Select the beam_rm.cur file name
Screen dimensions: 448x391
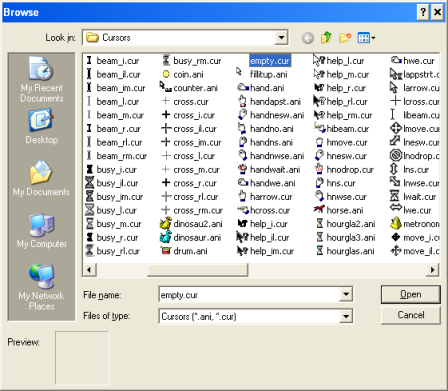point(122,156)
